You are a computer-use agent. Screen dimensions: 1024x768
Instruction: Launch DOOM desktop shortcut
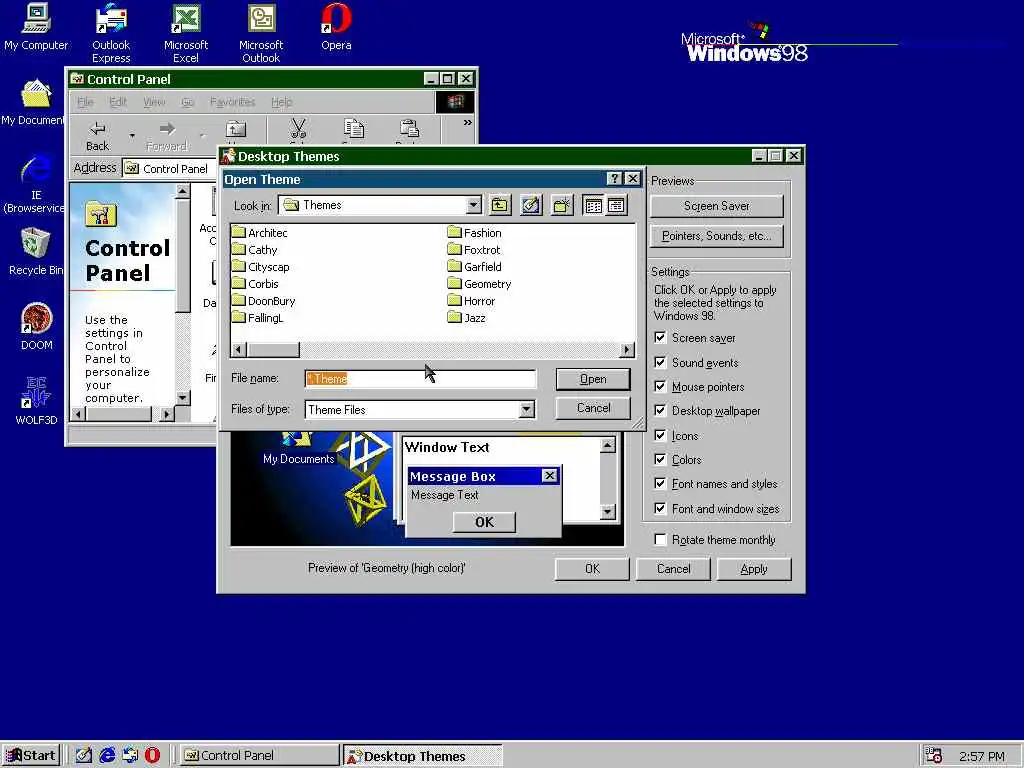36,327
